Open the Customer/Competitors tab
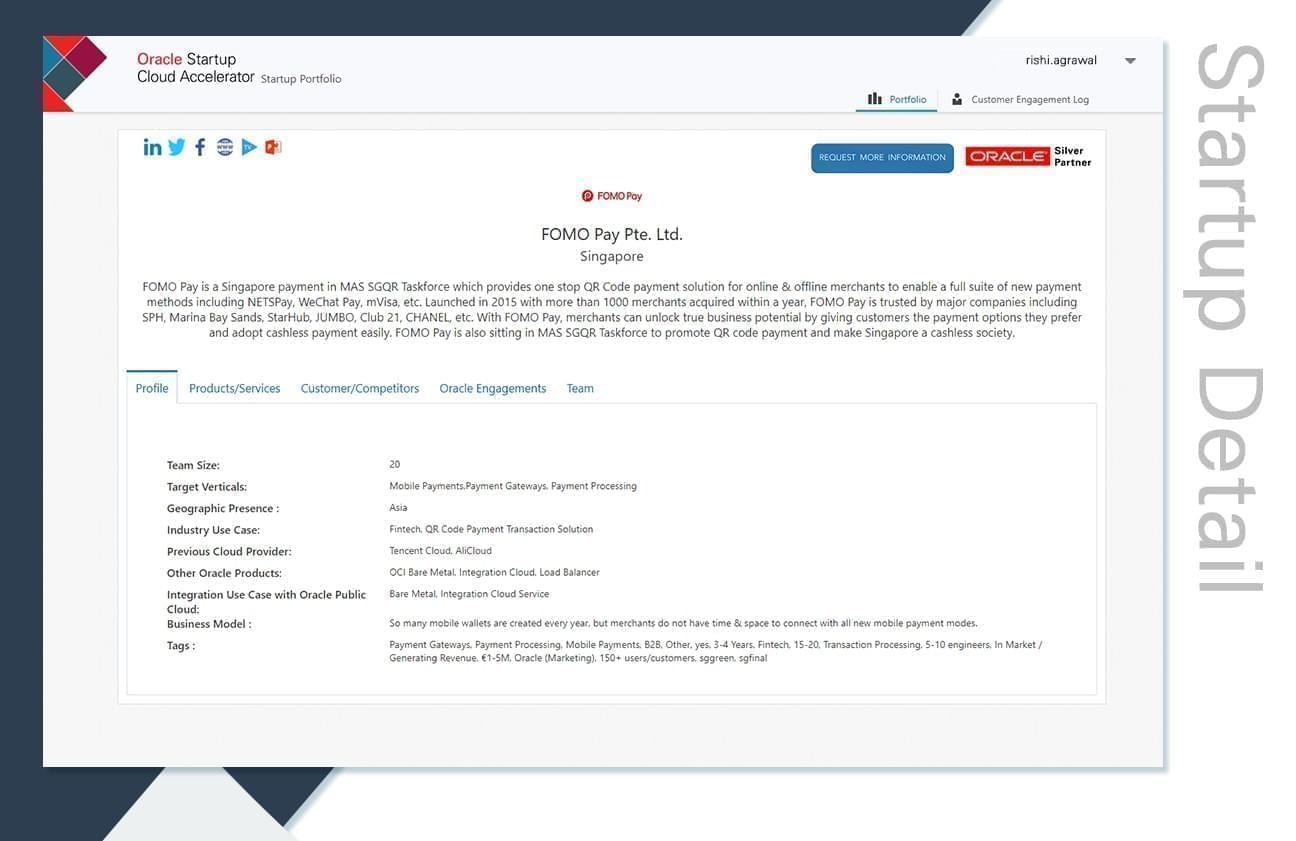The height and width of the screenshot is (841, 1296). (x=359, y=388)
